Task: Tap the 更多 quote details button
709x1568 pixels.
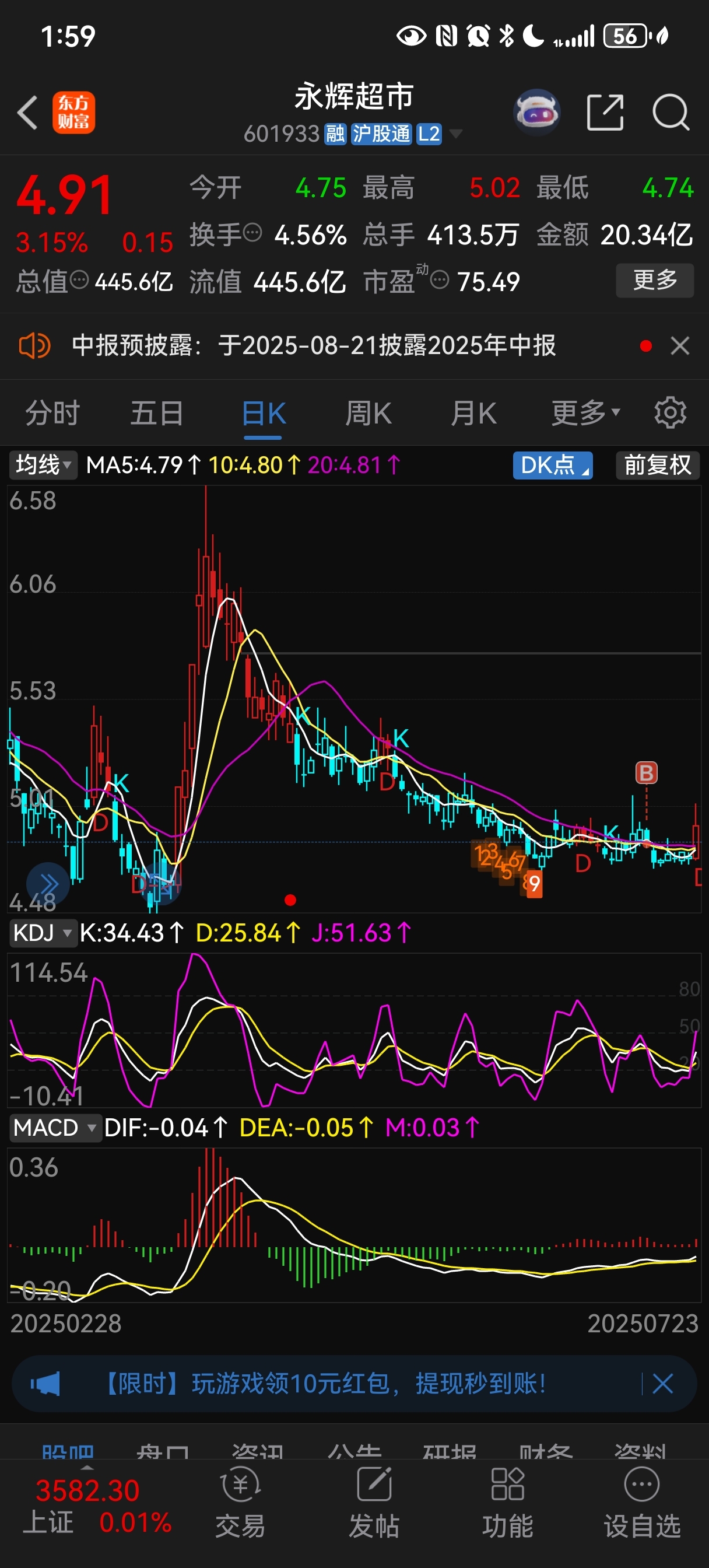Action: point(655,280)
